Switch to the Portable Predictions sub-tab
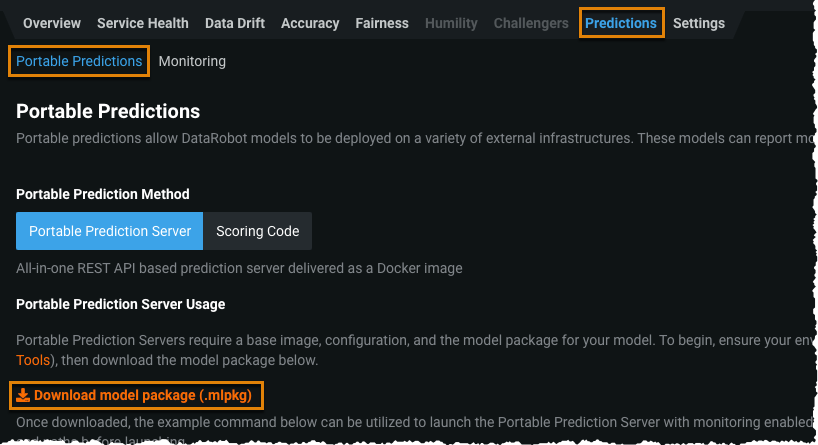The height and width of the screenshot is (445, 818). click(x=79, y=61)
